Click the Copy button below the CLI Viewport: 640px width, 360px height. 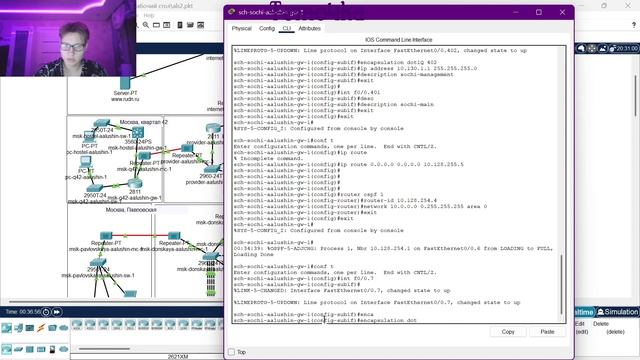point(508,331)
